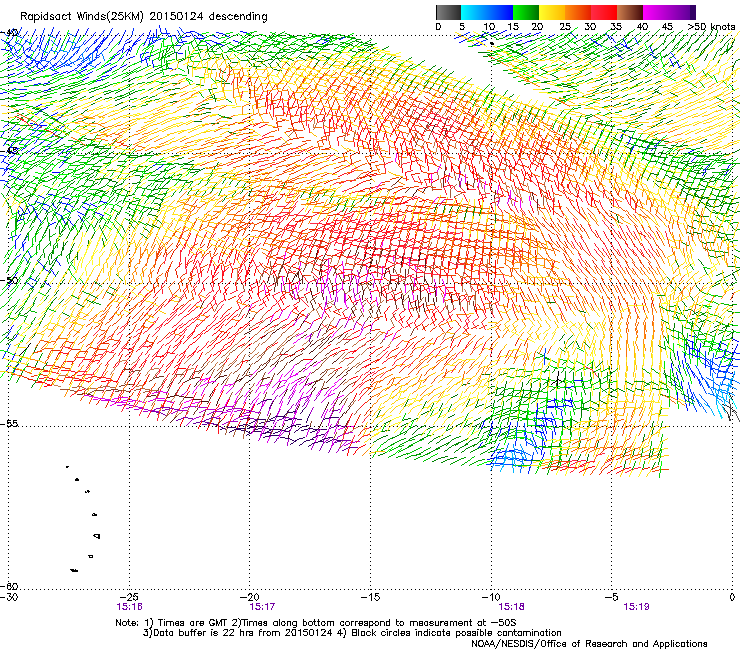Click the orange 25-30 knots legend segment

click(578, 12)
